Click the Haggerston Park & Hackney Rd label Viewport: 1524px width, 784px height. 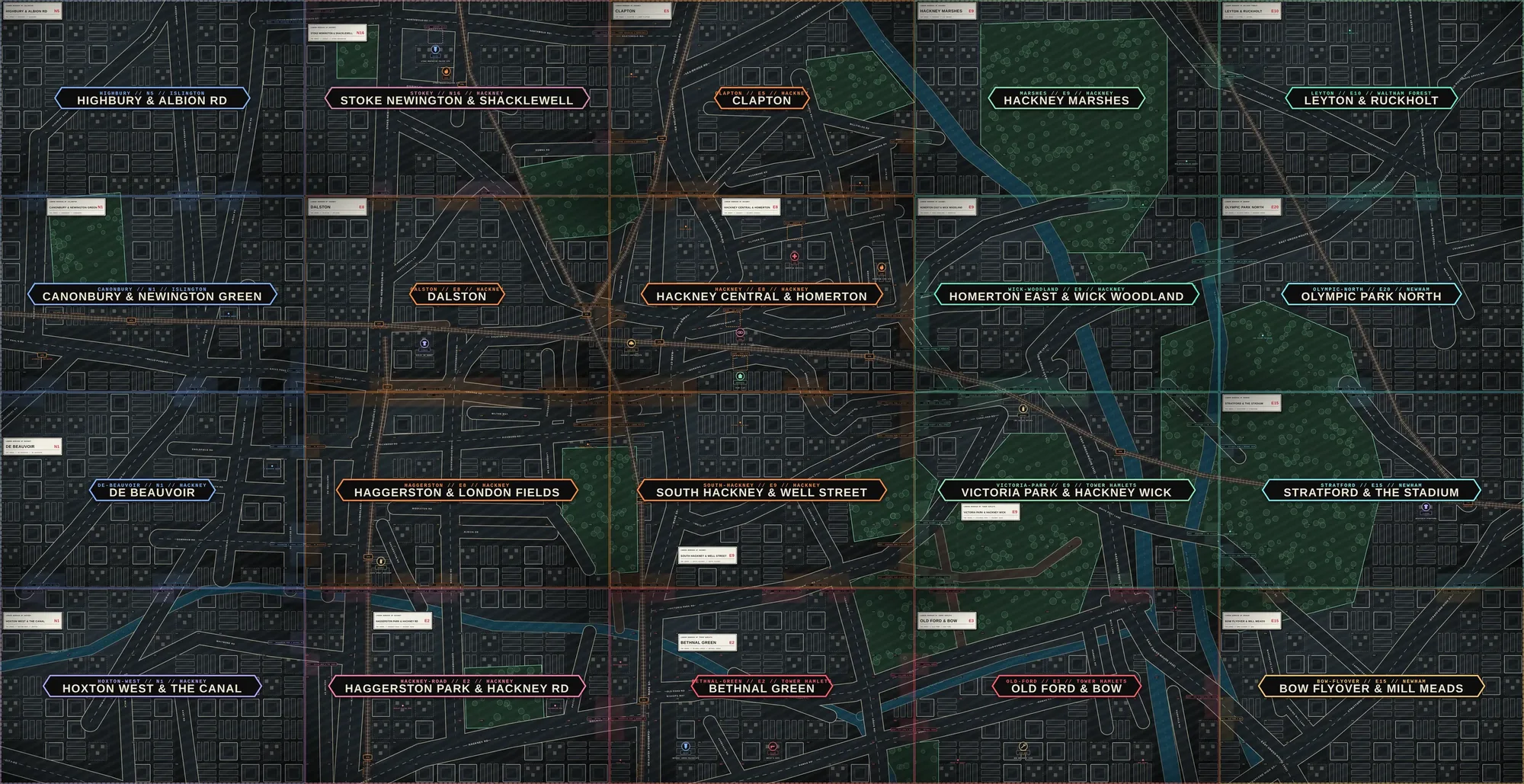point(456,686)
